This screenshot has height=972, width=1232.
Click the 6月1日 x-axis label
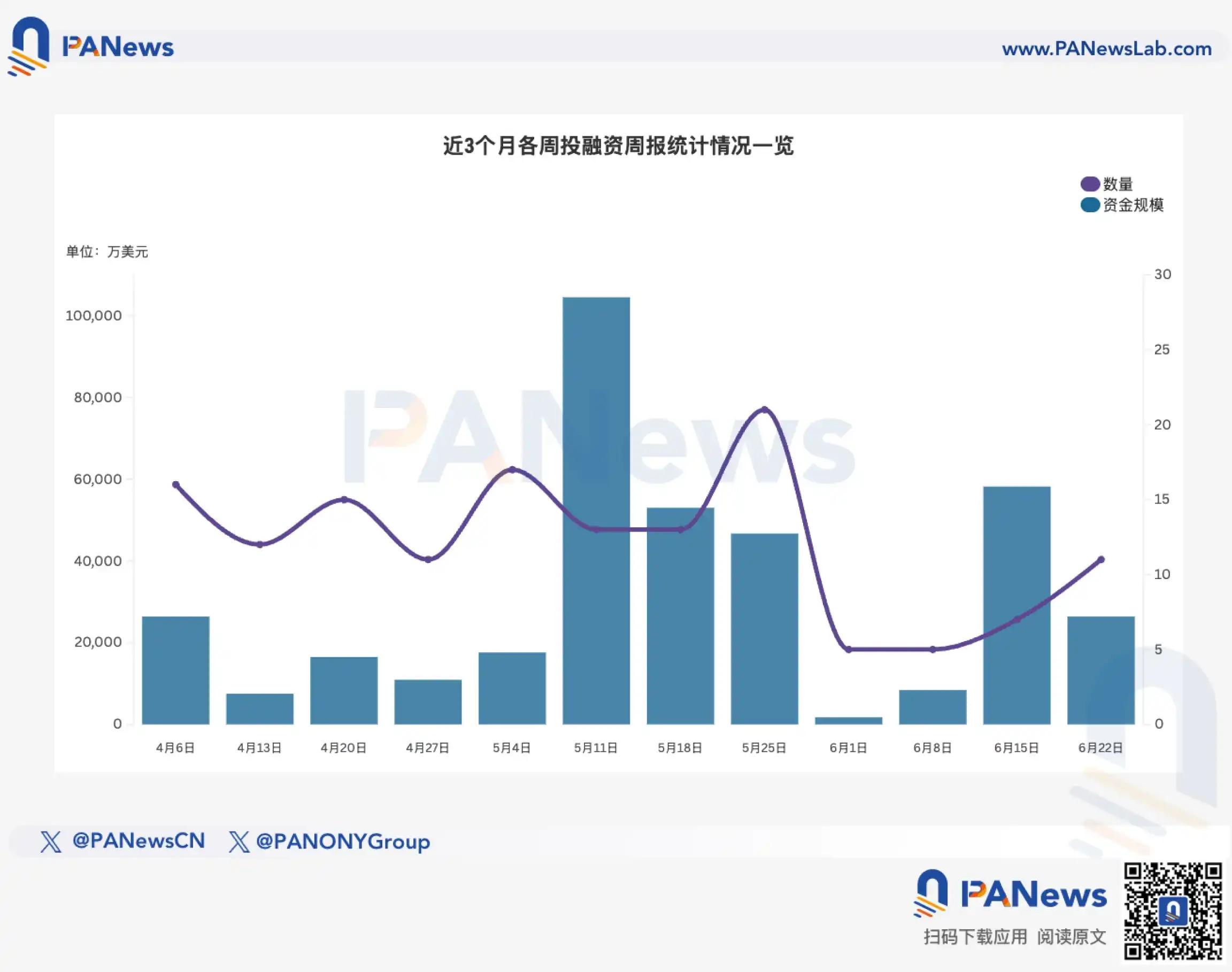coord(848,748)
